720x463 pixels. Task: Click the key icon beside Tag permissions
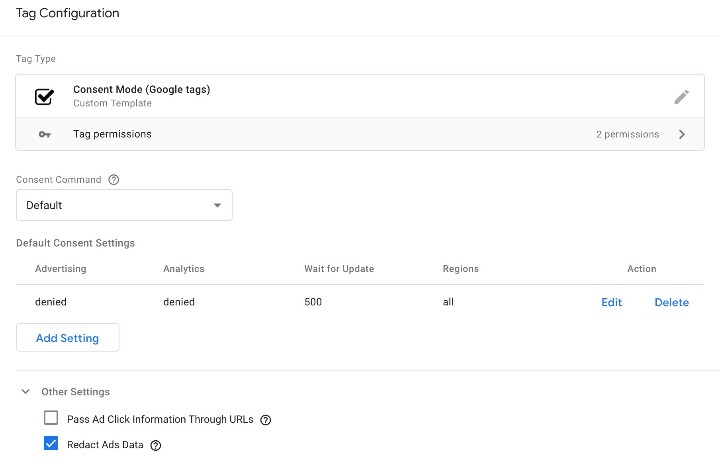45,135
